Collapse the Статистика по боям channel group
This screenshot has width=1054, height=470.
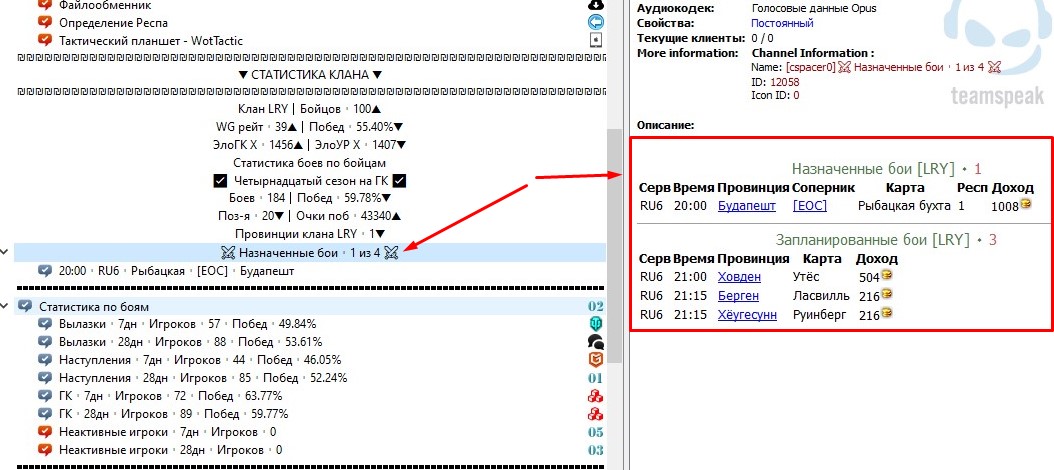coord(6,306)
